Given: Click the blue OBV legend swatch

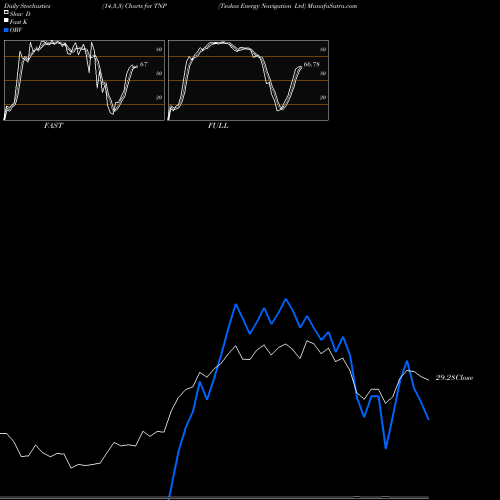Looking at the screenshot, I should pos(6,30).
